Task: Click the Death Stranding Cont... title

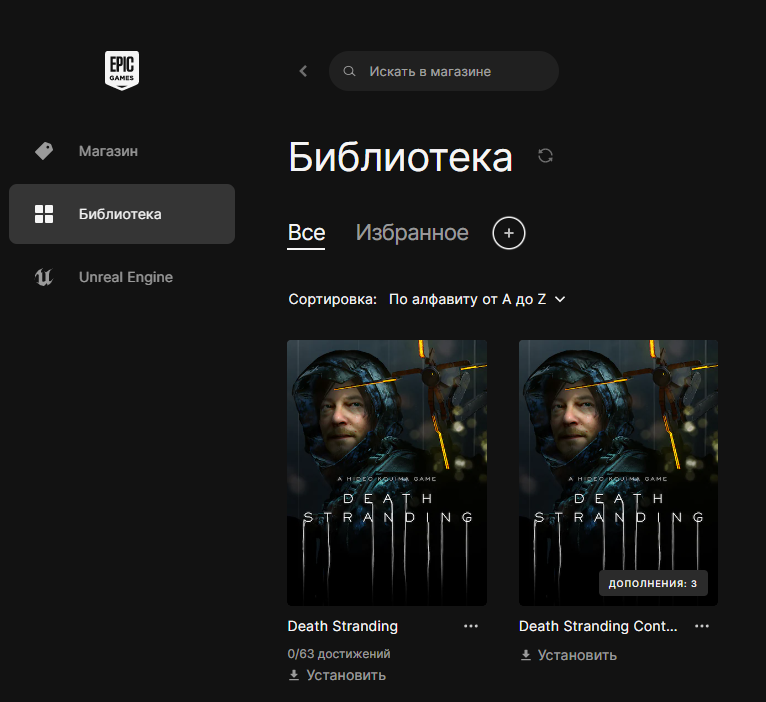Action: click(598, 626)
